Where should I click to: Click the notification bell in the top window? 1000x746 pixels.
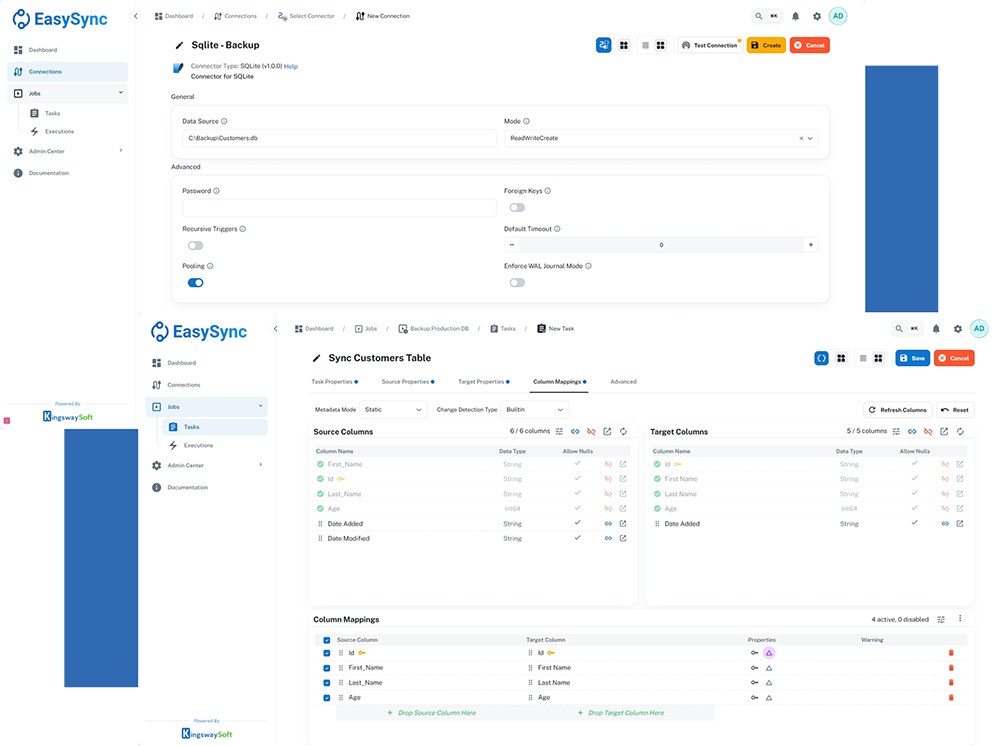(x=795, y=17)
